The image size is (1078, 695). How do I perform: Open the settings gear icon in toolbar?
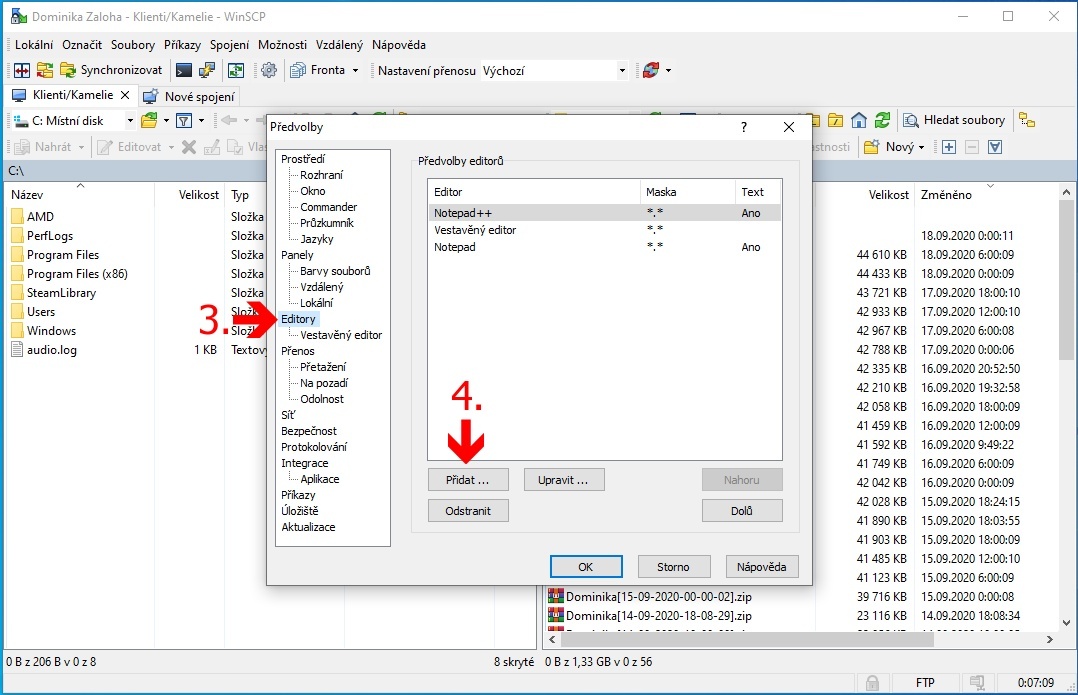click(x=268, y=70)
